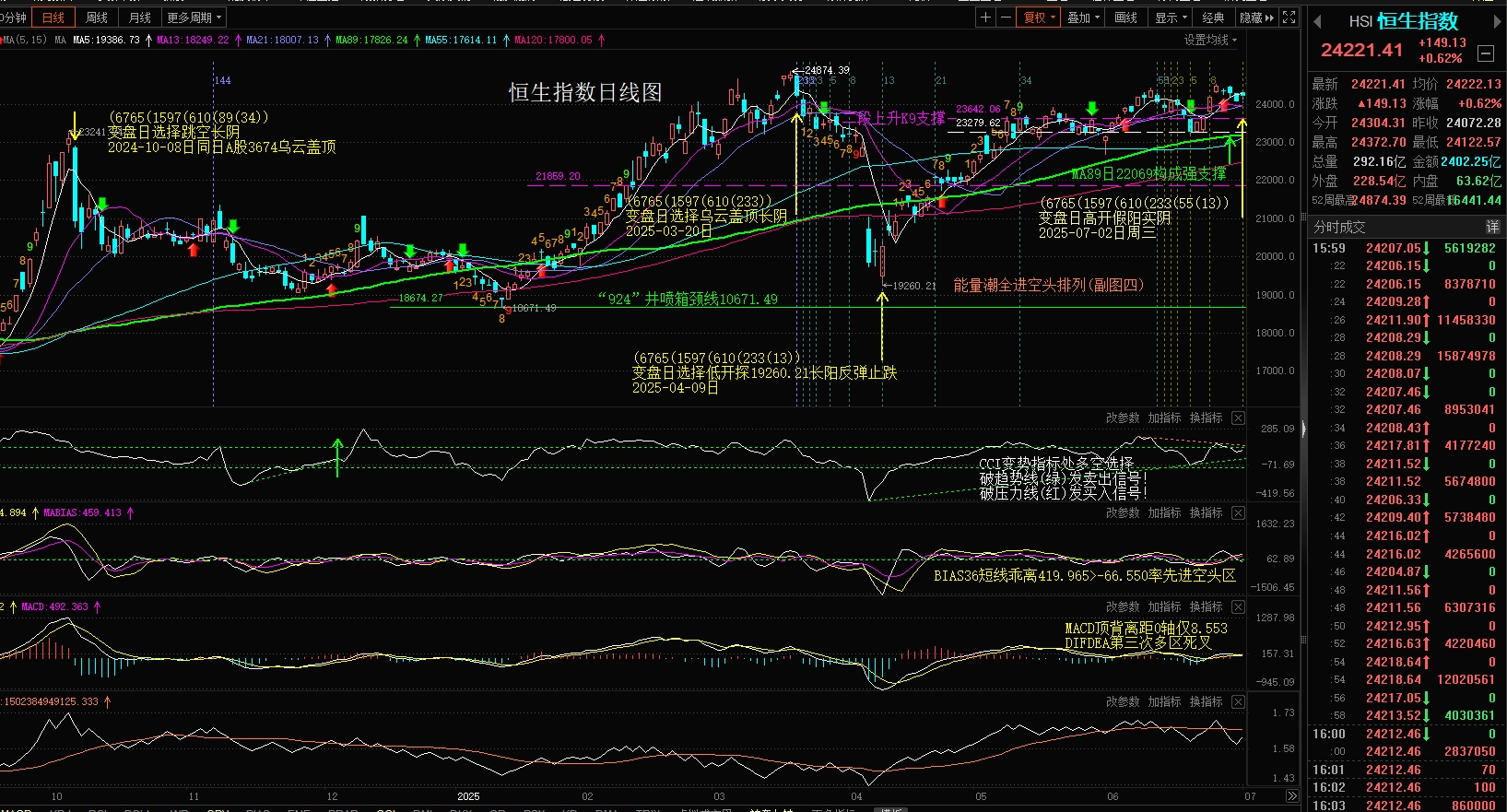The image size is (1507, 812).
Task: Open the 更多周期 dropdown
Action: [x=194, y=18]
